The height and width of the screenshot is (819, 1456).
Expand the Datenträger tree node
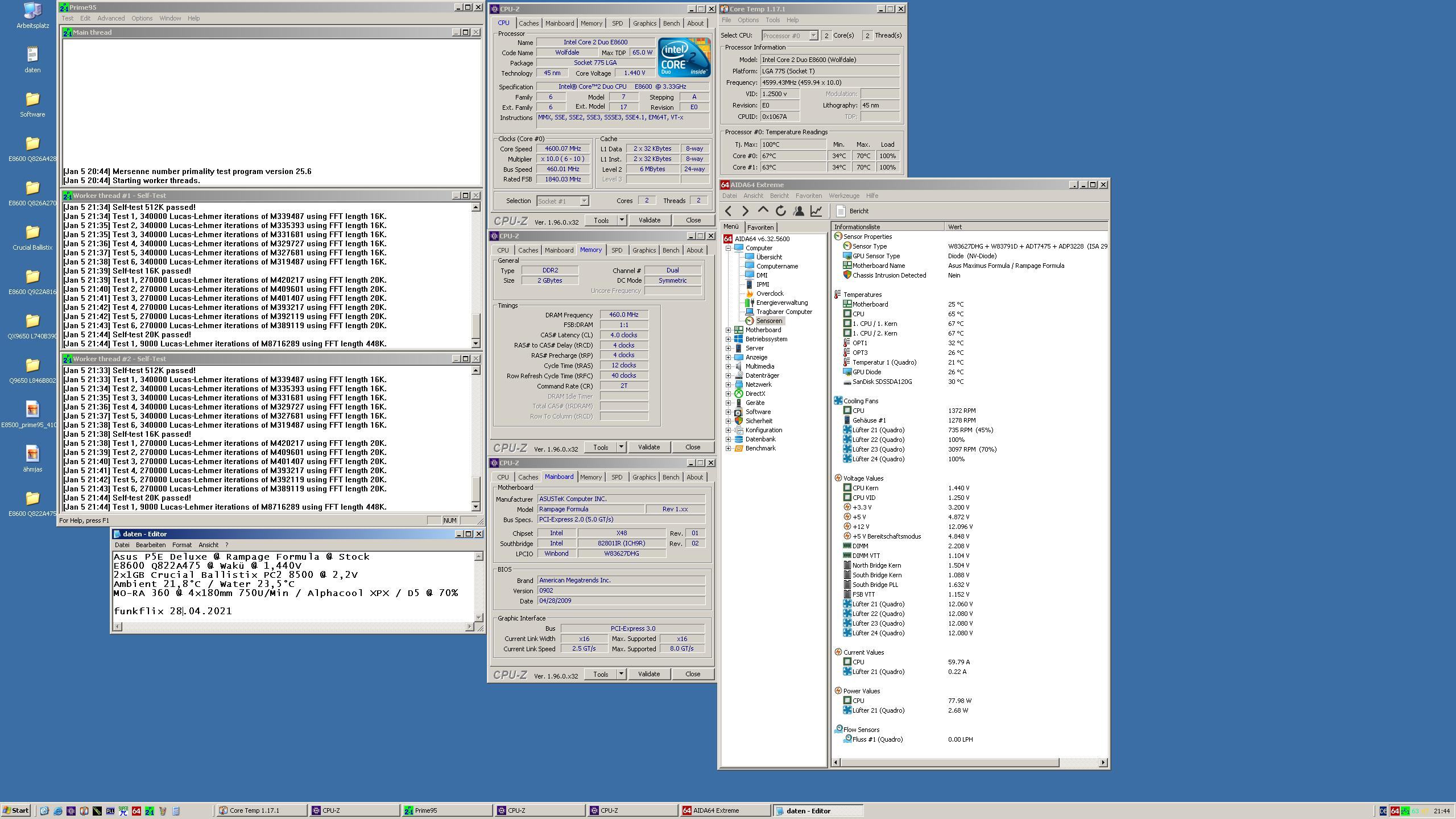tap(728, 375)
